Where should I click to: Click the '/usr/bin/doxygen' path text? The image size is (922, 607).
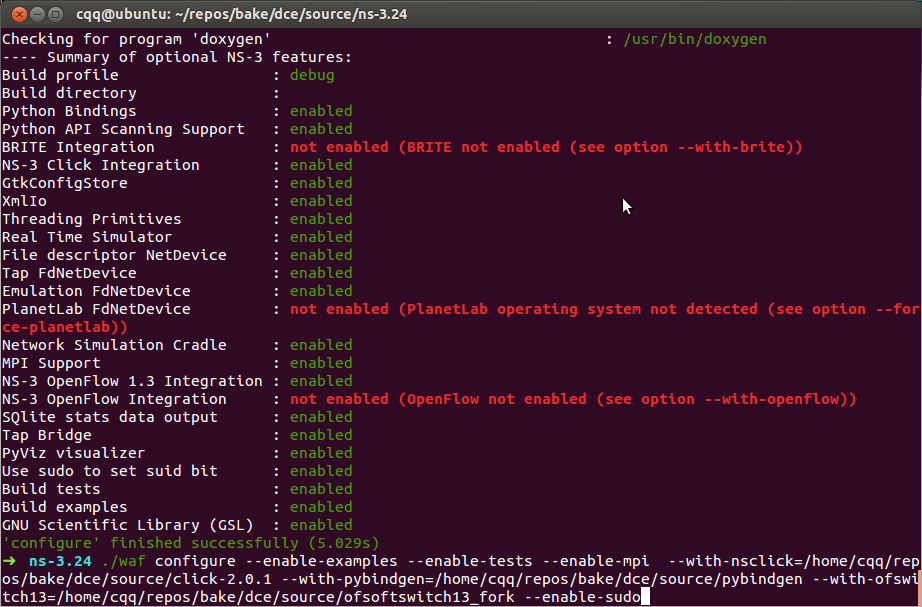pyautogui.click(x=695, y=39)
